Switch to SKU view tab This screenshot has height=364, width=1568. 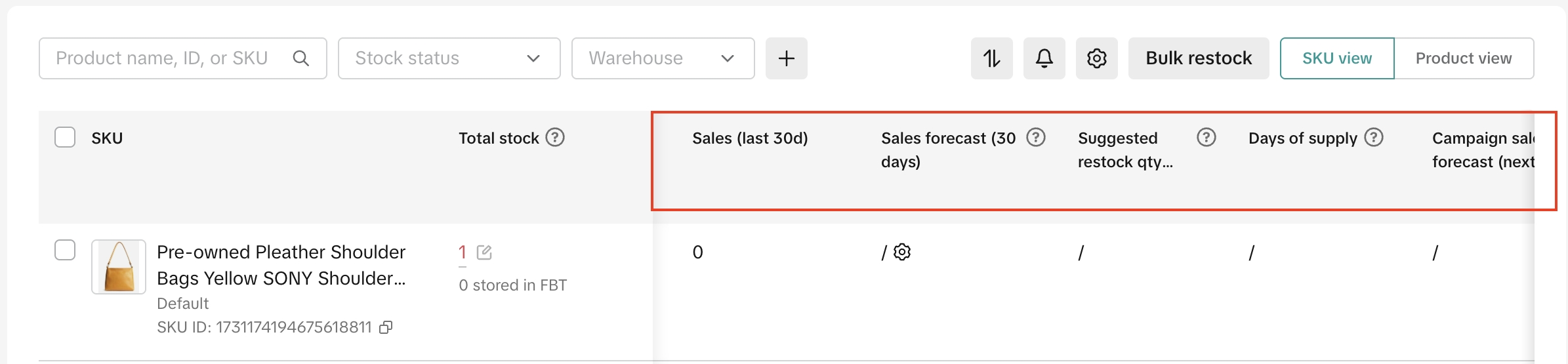[x=1336, y=58]
